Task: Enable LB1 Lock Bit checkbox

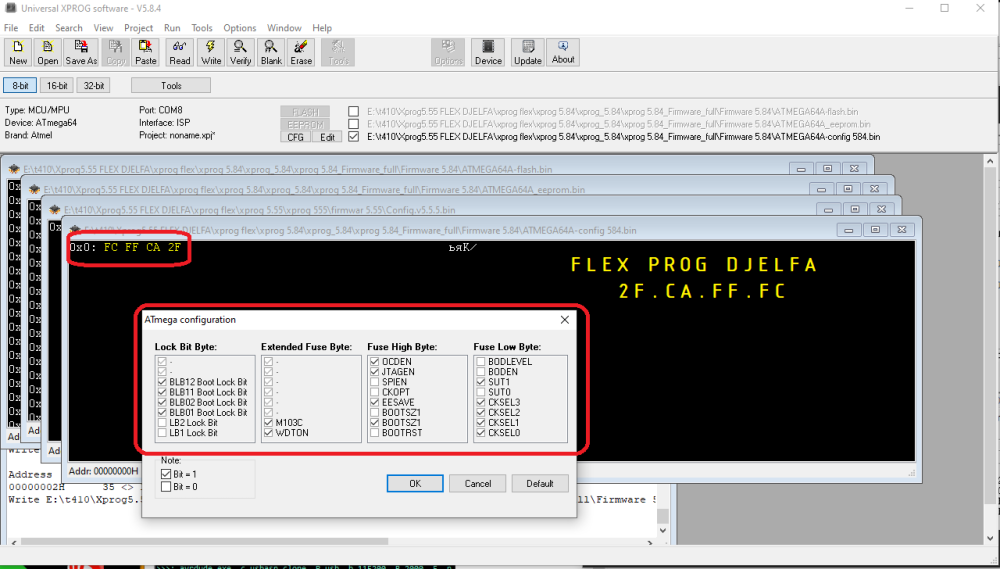Action: [162, 433]
